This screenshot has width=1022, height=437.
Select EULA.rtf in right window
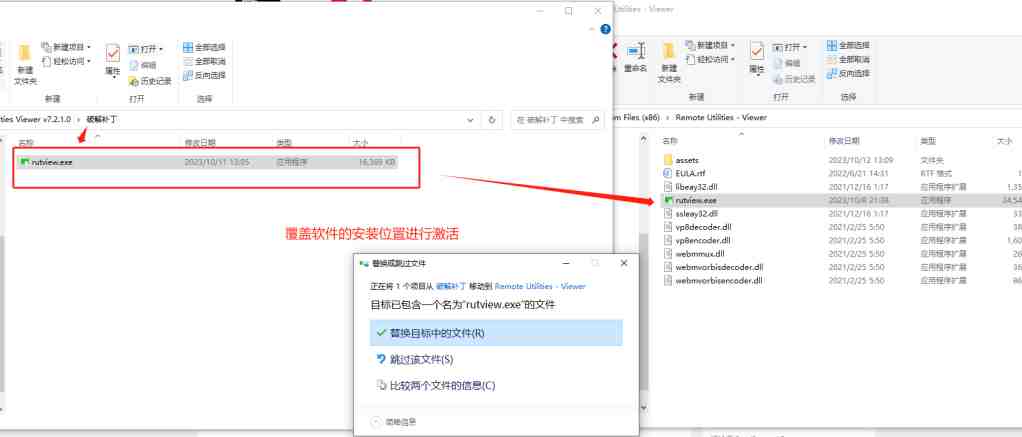tap(690, 173)
